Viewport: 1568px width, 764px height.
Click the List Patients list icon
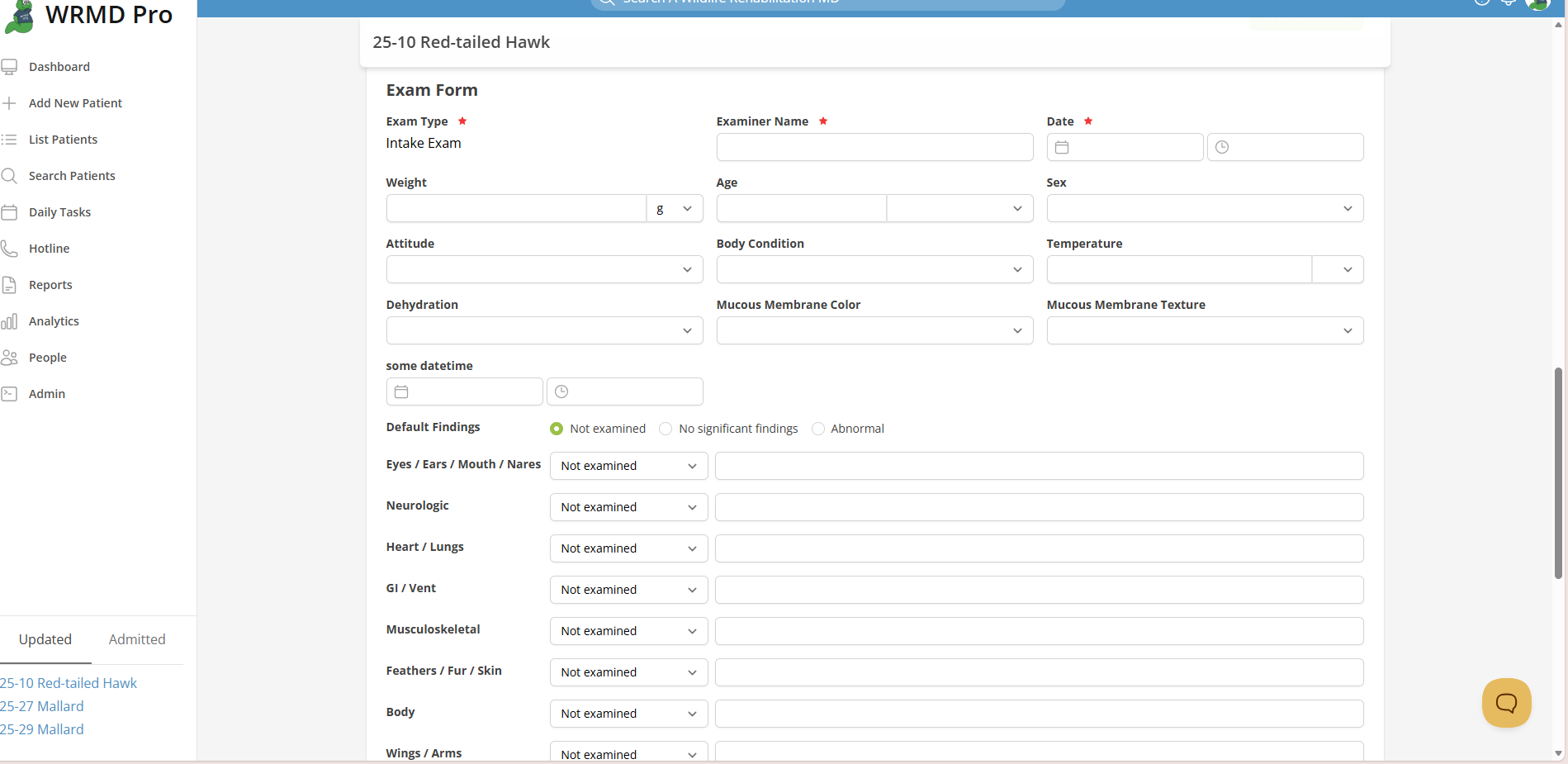[x=9, y=140]
